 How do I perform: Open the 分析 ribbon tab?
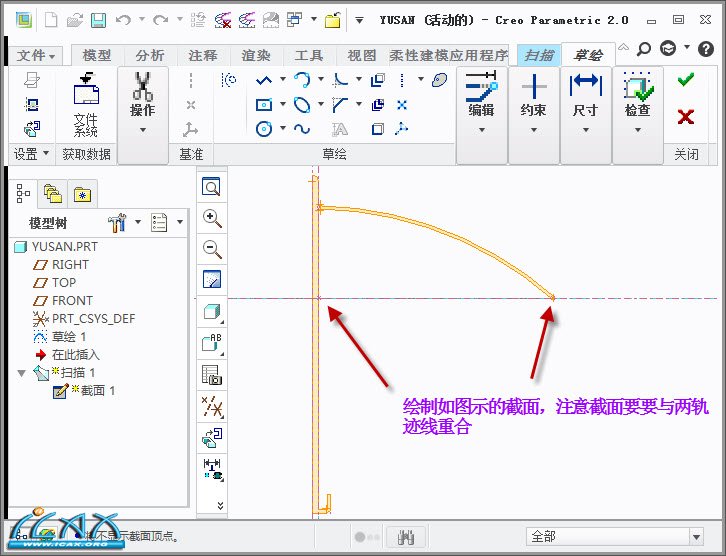click(x=150, y=56)
